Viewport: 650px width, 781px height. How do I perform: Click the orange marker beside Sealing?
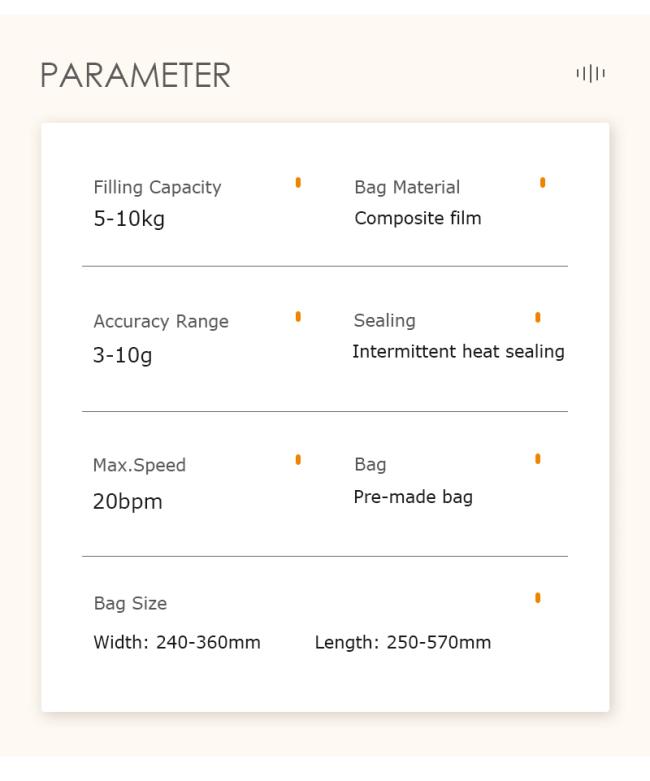[x=537, y=317]
